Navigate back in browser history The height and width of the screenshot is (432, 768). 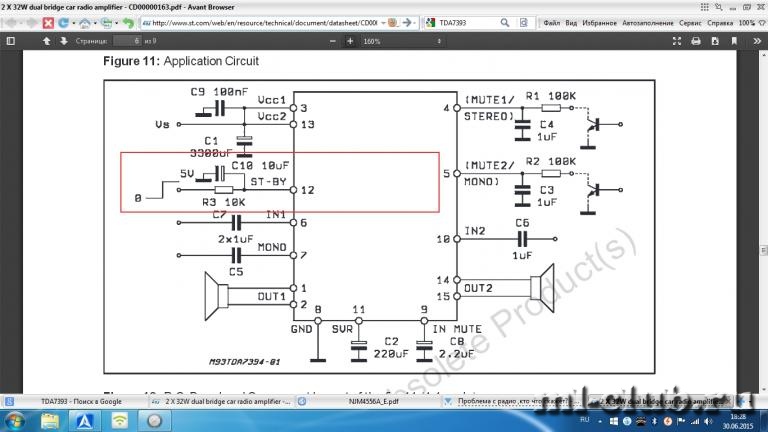click(11, 23)
